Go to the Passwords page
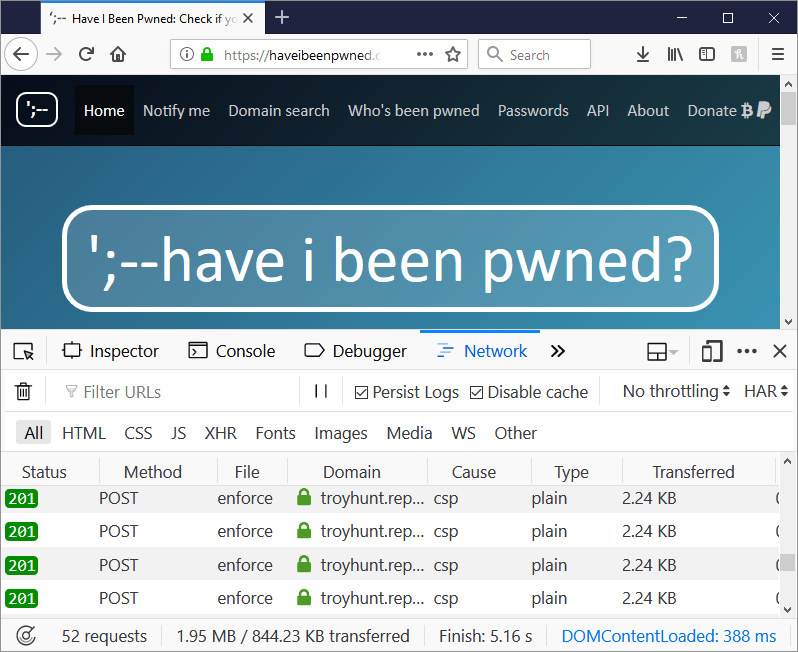The image size is (798, 652). 533,110
